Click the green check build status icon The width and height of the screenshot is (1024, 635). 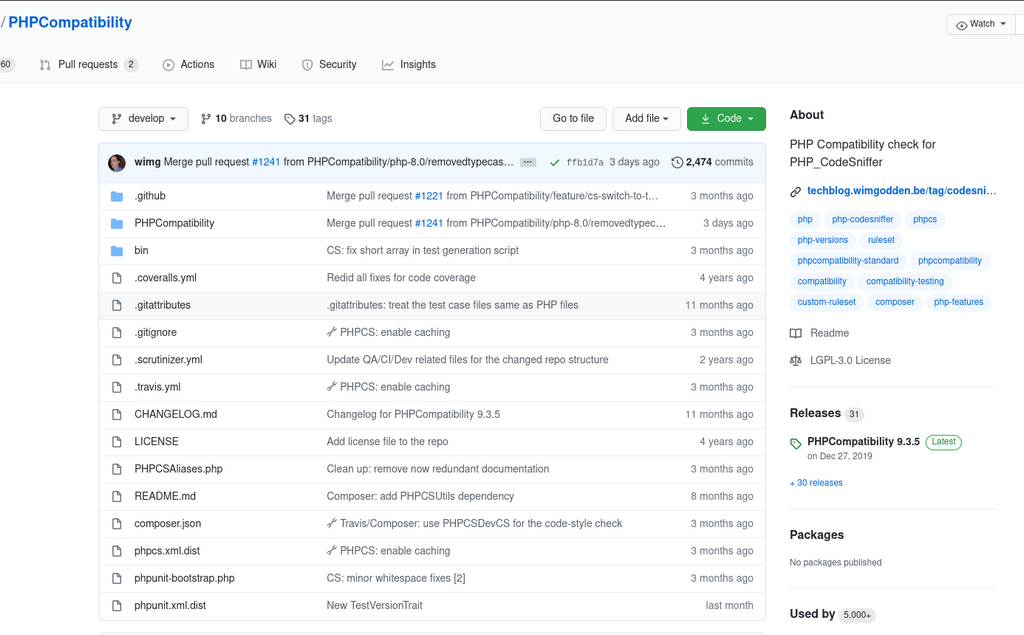point(554,163)
